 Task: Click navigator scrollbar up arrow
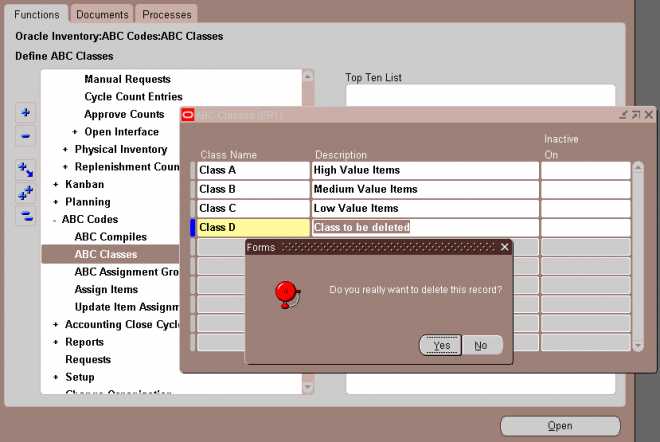[x=308, y=76]
